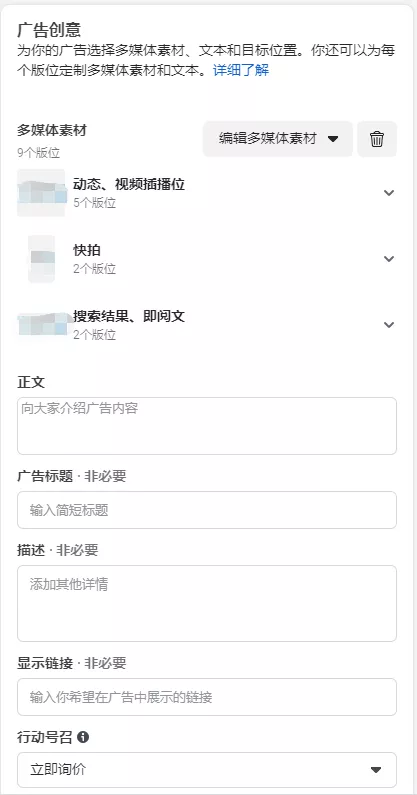Click the 搜索结果、即阅文 row title
417x795 pixels.
point(129,316)
